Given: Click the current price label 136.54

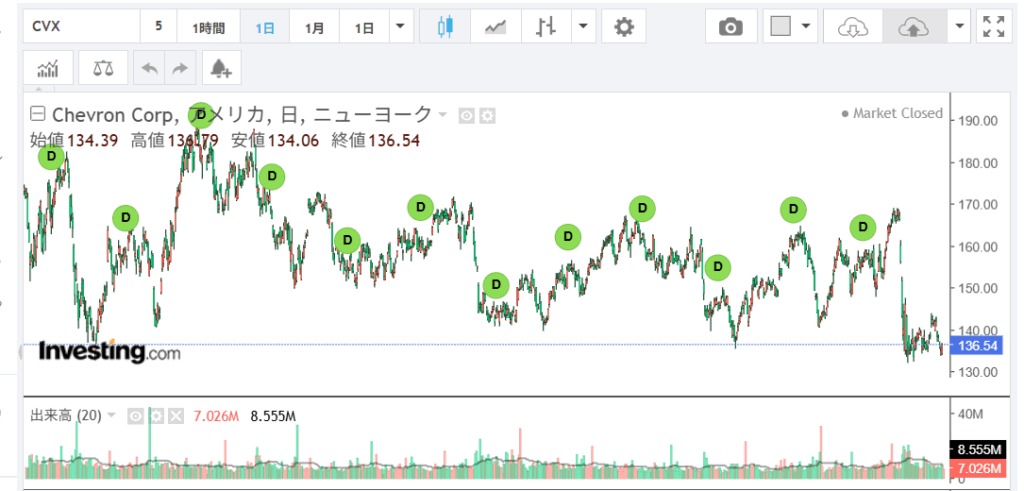Looking at the screenshot, I should [x=977, y=345].
